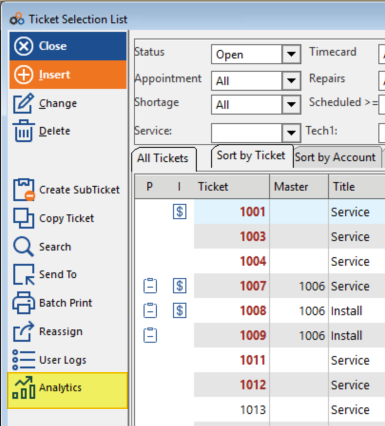Select ticket number 1003
This screenshot has width=385, height=426.
tap(253, 236)
